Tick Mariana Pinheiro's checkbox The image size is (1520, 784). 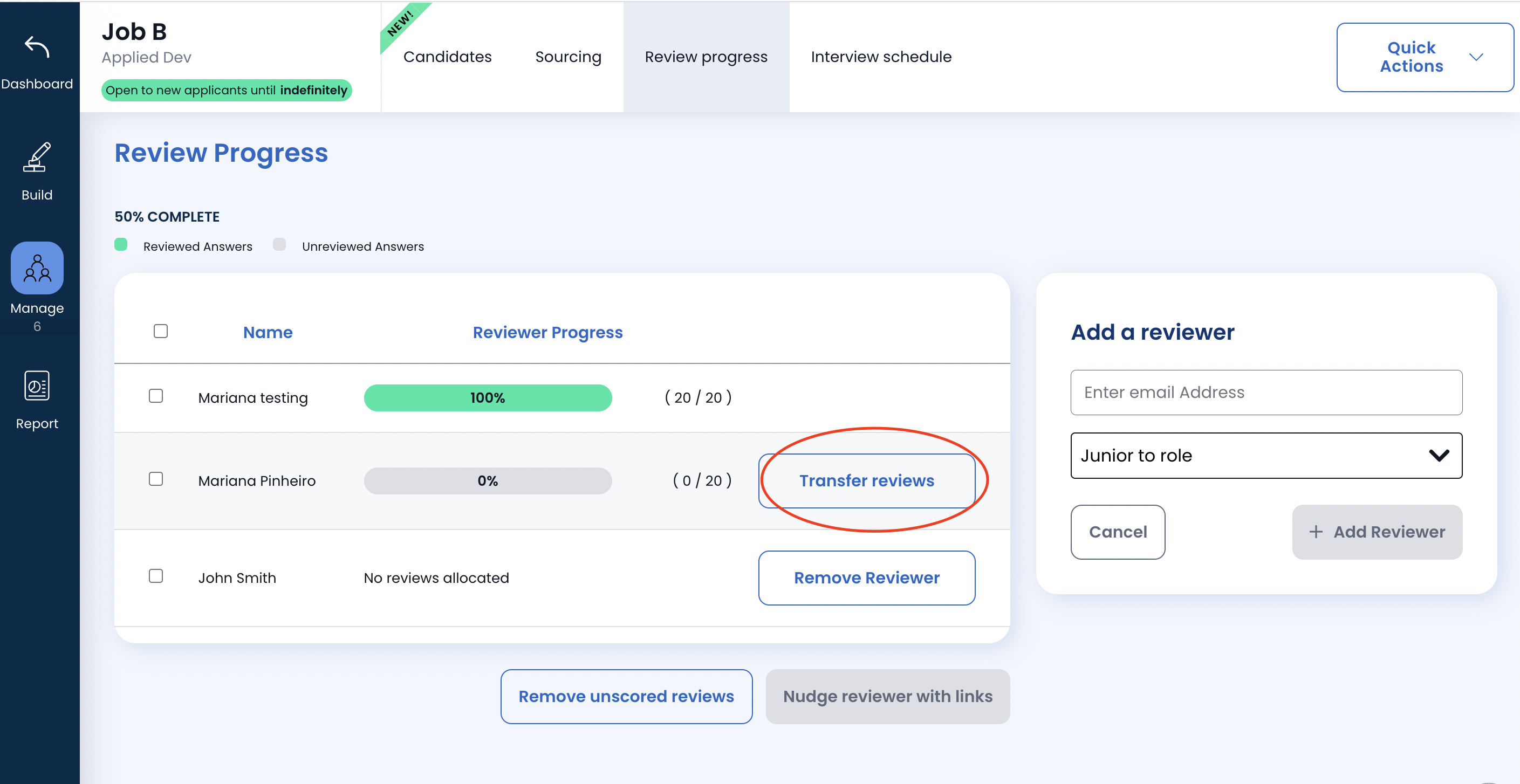[156, 479]
